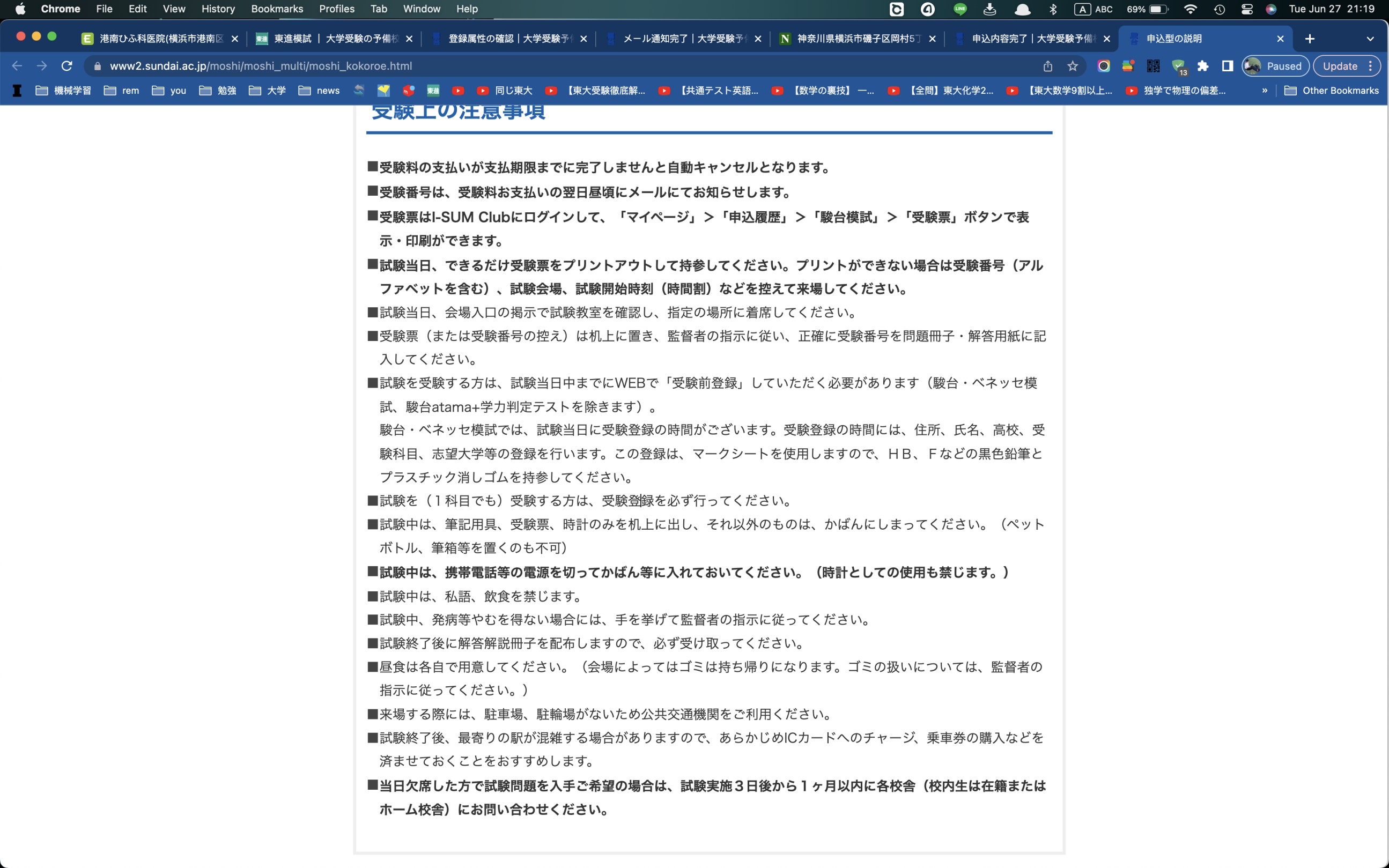Image resolution: width=1389 pixels, height=868 pixels.
Task: Close the 東進模試 tab
Action: tap(409, 39)
